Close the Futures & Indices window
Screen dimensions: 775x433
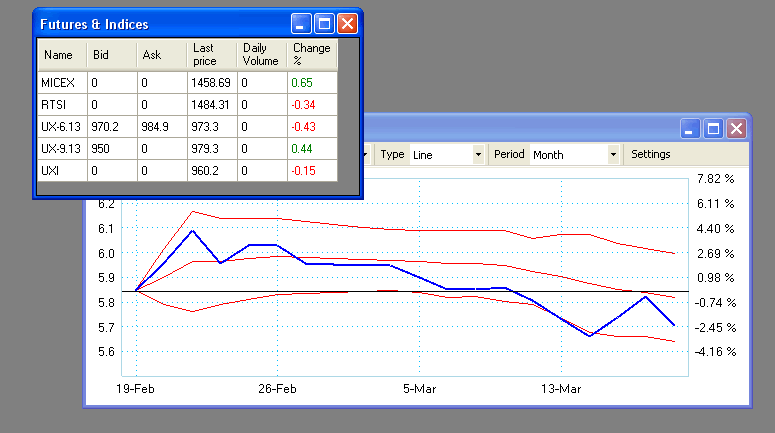(347, 24)
